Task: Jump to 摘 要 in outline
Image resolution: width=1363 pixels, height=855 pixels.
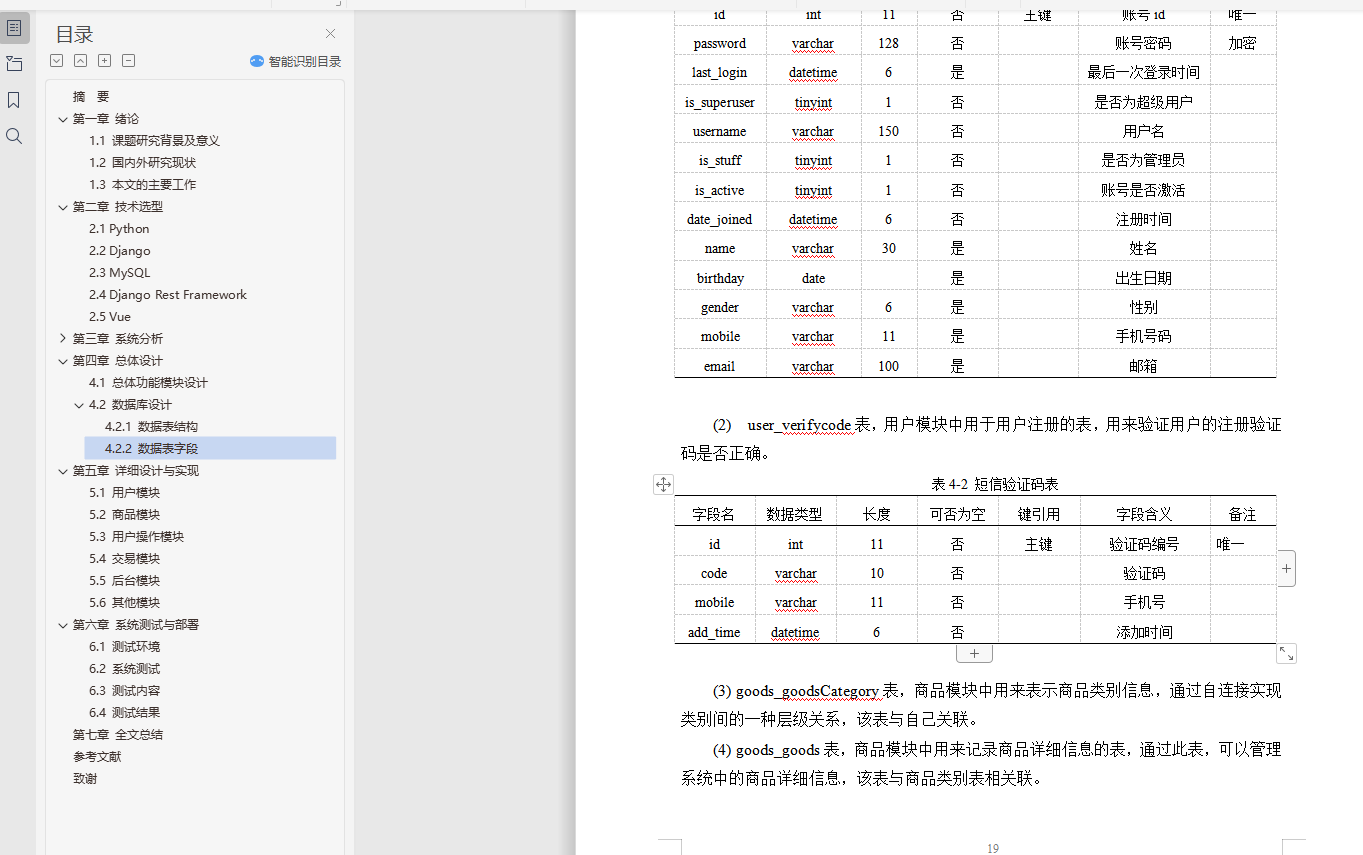Action: point(91,97)
